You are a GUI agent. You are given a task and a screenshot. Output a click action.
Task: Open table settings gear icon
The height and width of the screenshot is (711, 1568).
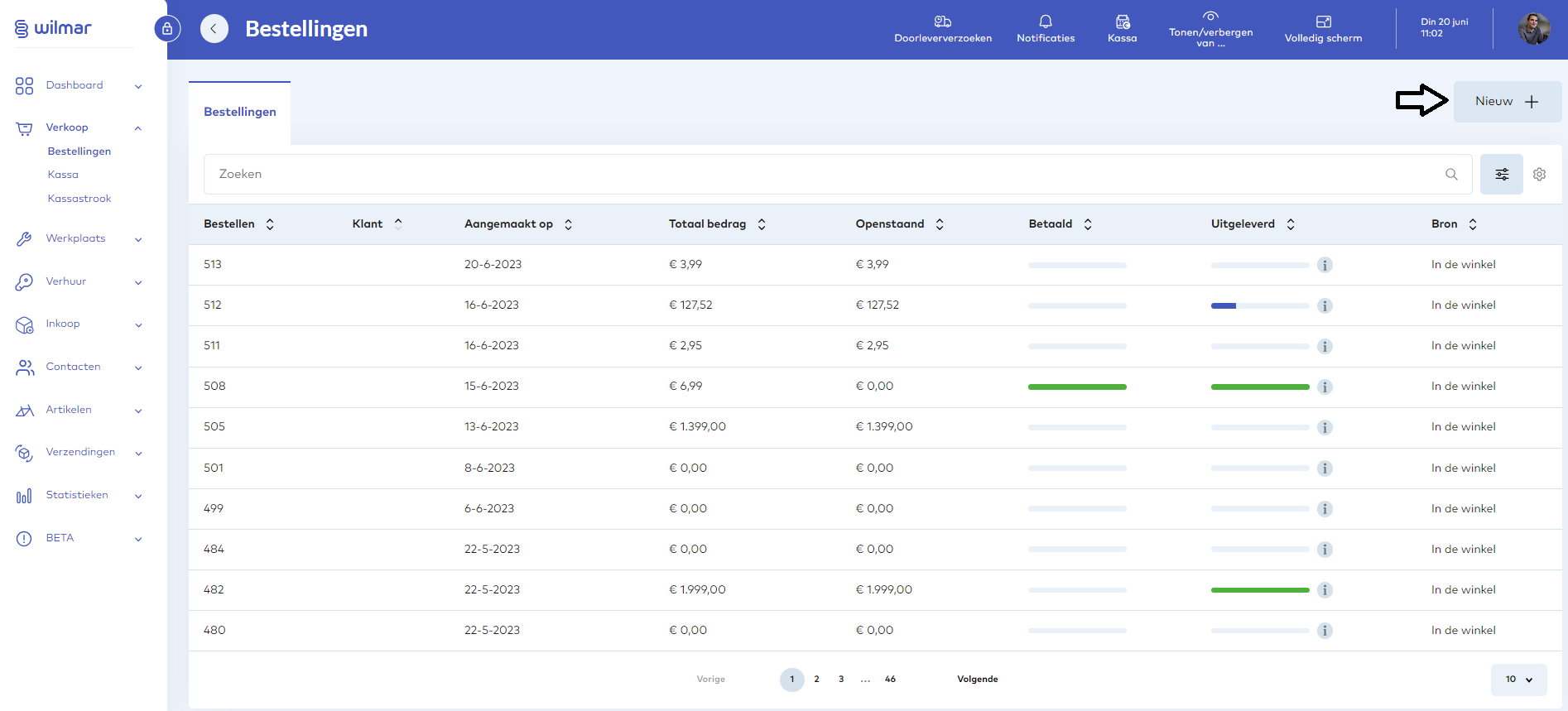[1539, 175]
